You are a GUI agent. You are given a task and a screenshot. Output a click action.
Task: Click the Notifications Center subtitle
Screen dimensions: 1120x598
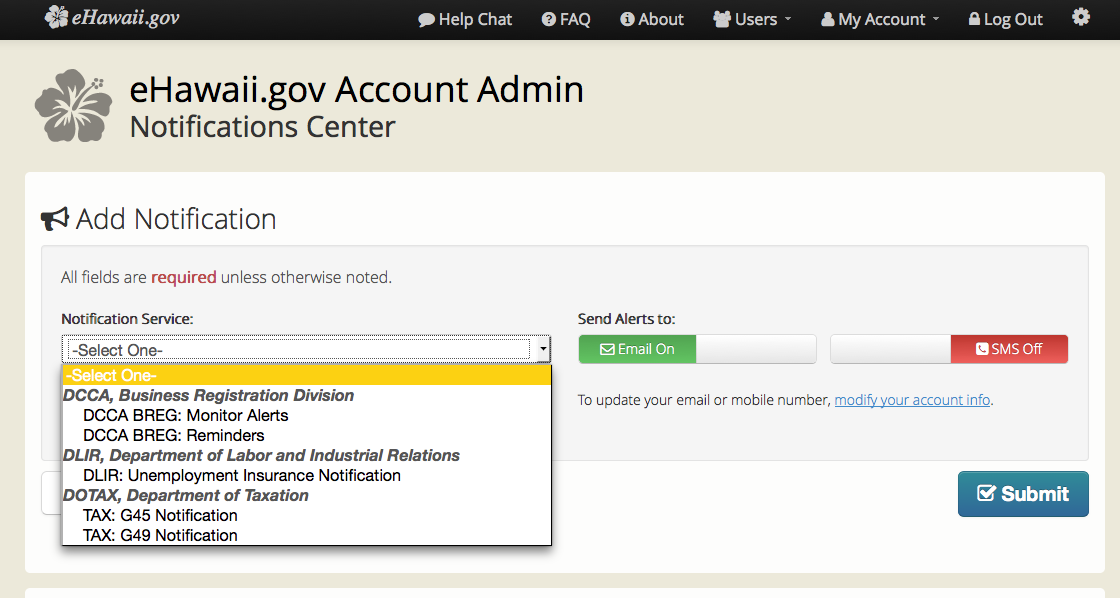point(262,127)
